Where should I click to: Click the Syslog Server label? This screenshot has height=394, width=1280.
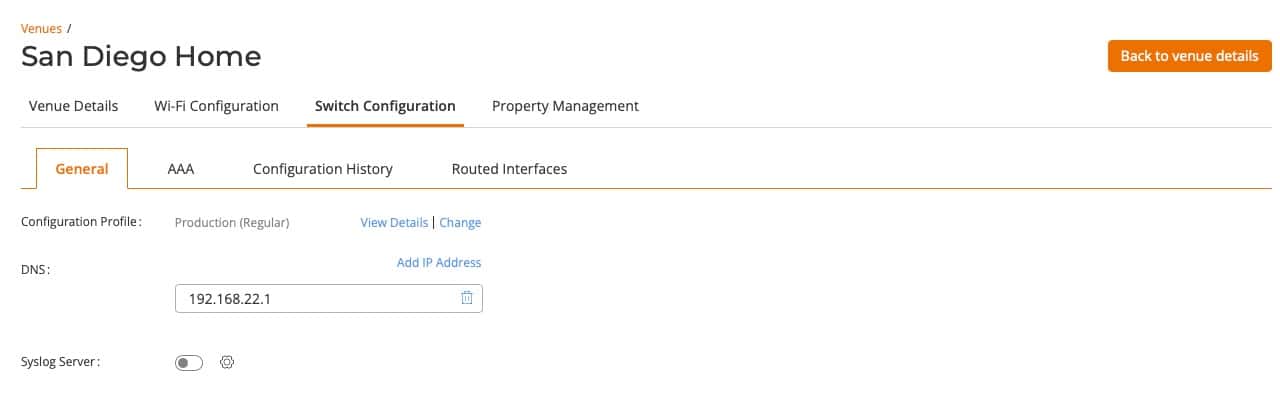click(x=61, y=362)
